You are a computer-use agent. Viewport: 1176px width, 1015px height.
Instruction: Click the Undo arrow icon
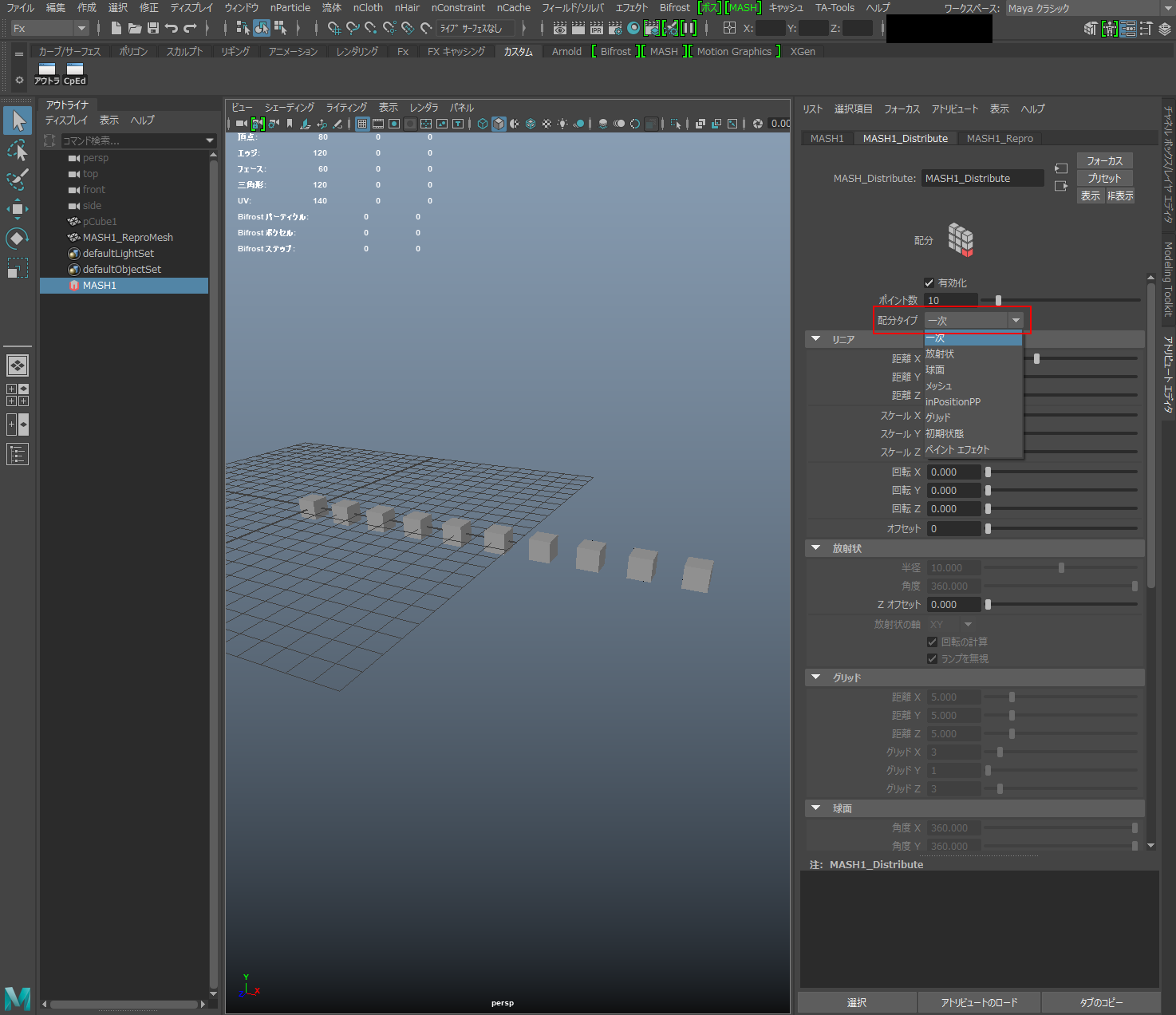(x=171, y=28)
